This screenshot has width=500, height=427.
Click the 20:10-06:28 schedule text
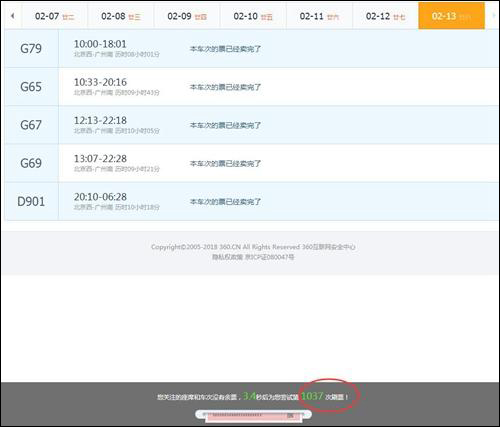coord(100,197)
